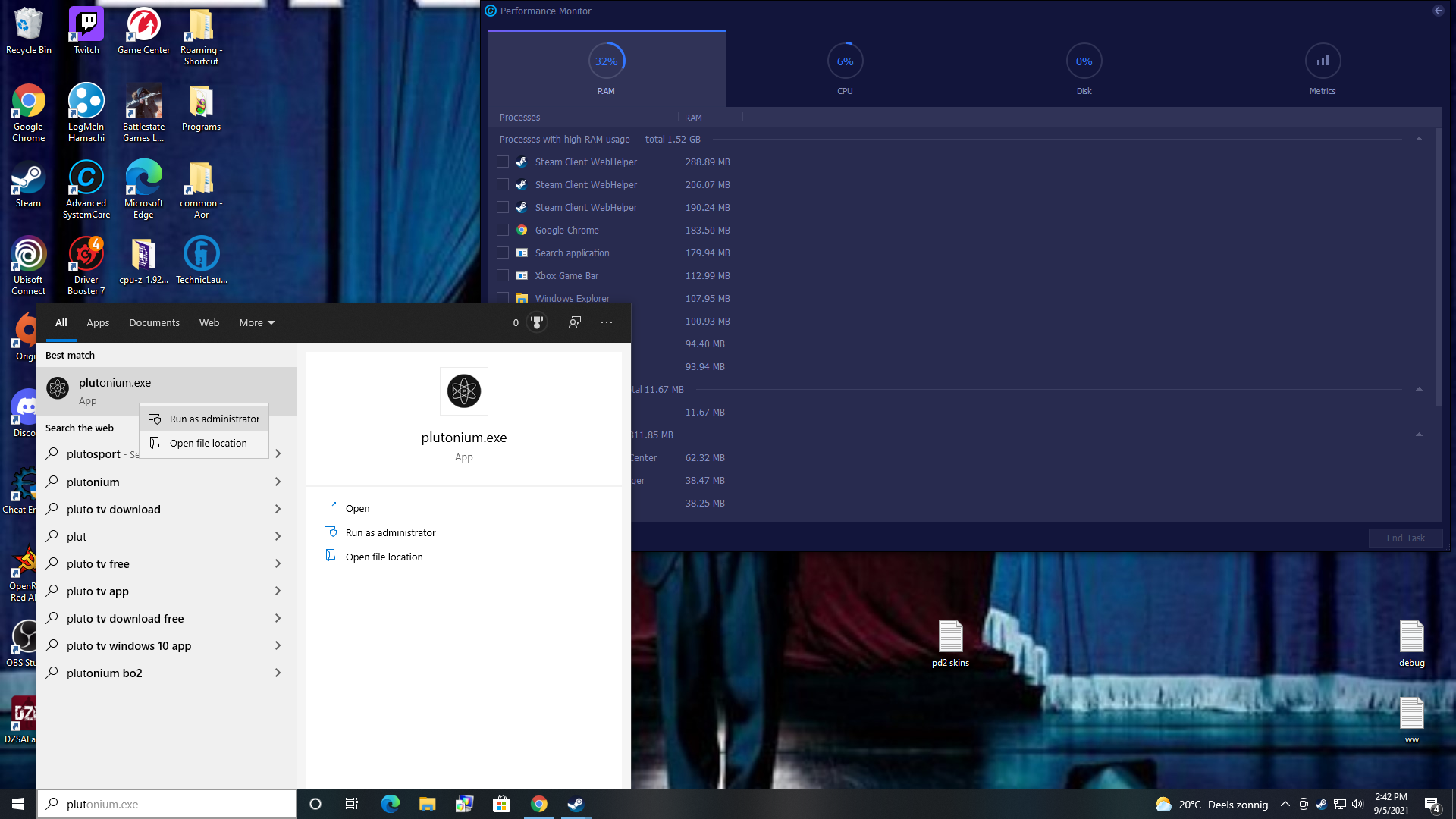Tick the Google Chrome process checkbox

coord(503,230)
